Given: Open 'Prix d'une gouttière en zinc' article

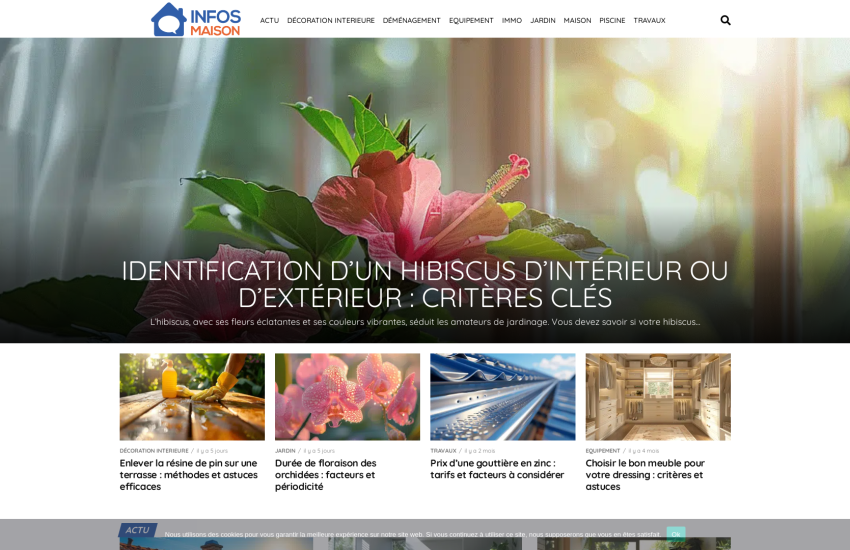Looking at the screenshot, I should [x=493, y=469].
